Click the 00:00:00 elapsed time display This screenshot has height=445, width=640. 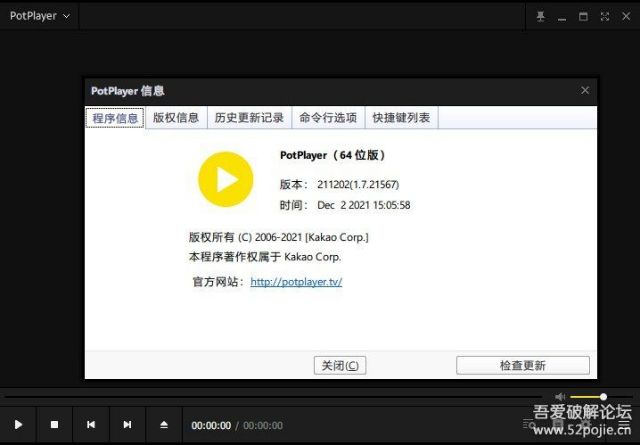tap(211, 425)
